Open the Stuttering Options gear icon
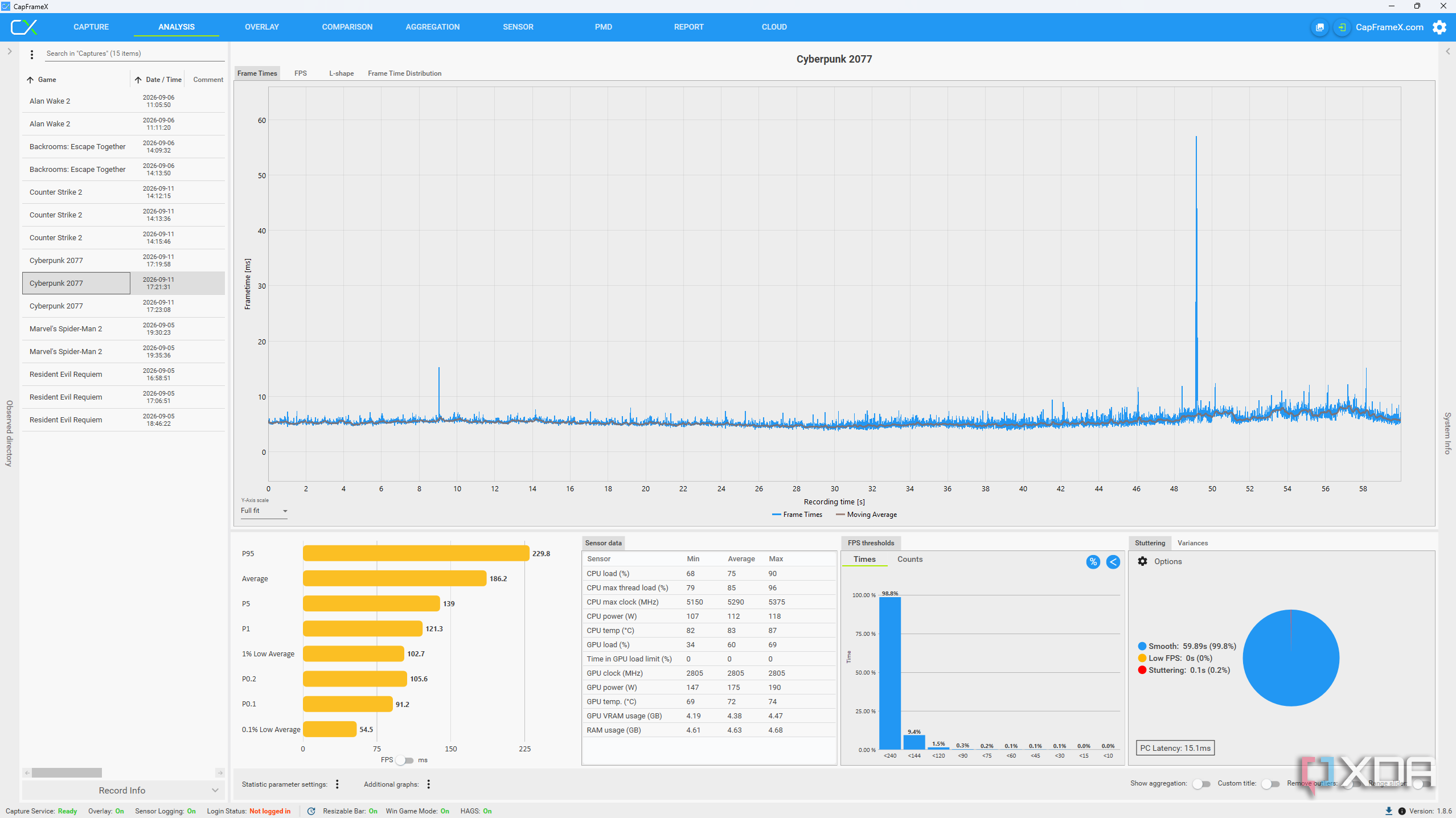1456x818 pixels. tap(1142, 561)
